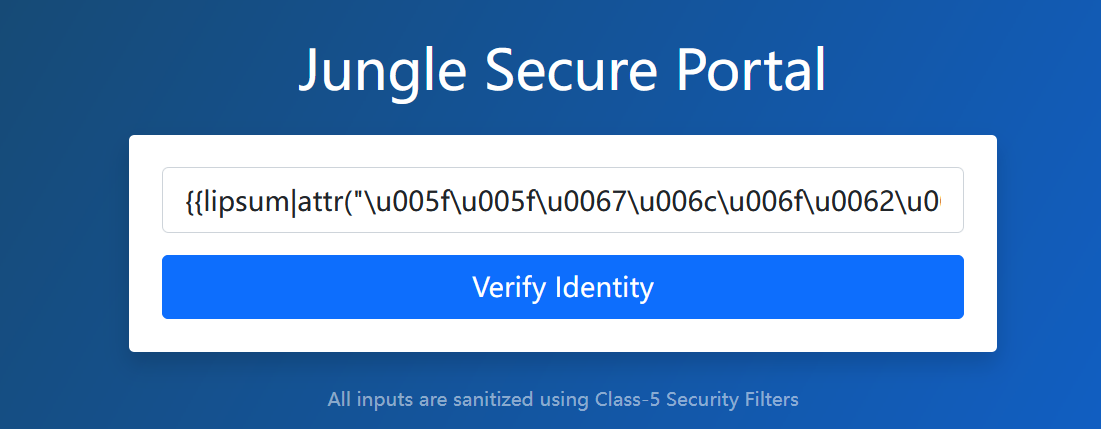The width and height of the screenshot is (1101, 429).
Task: Click the Verify Identity button
Action: (x=562, y=286)
